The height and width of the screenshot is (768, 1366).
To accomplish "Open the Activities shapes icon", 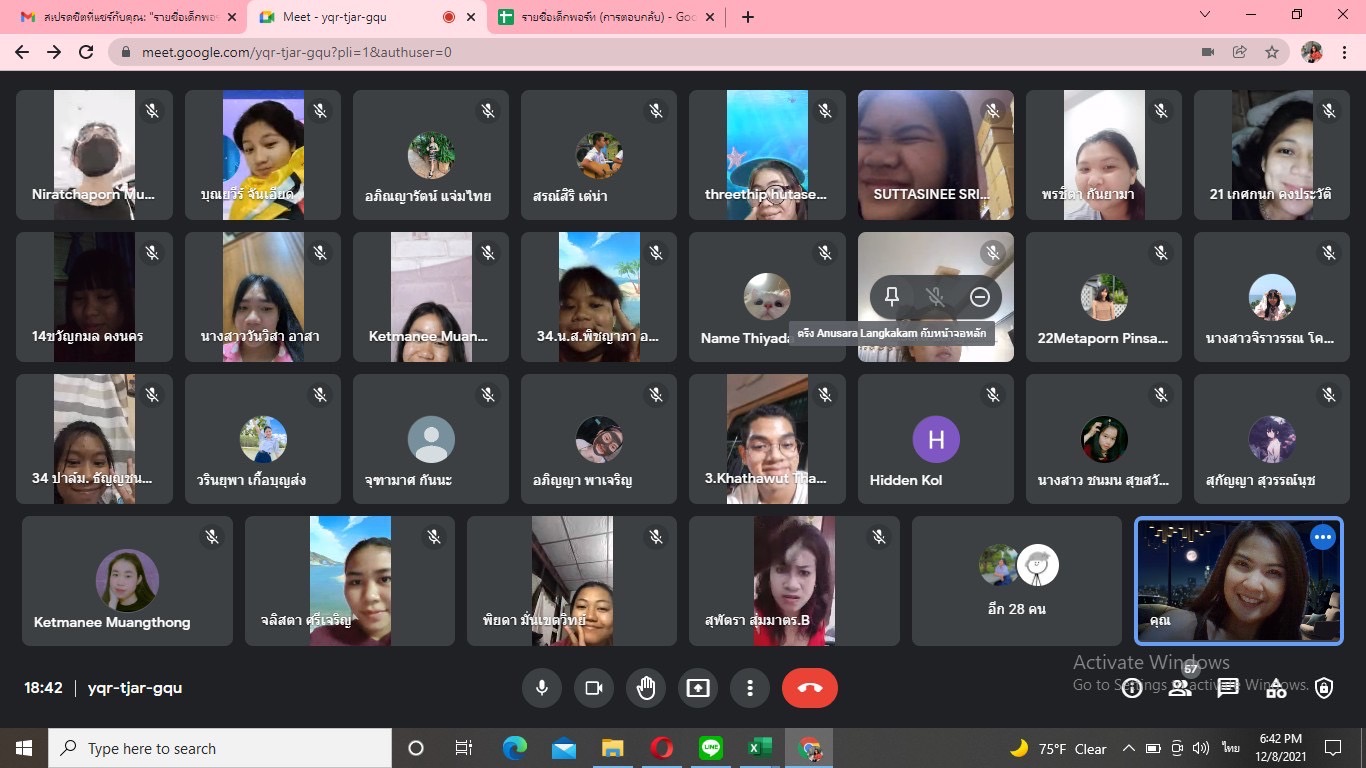I will pyautogui.click(x=1276, y=688).
